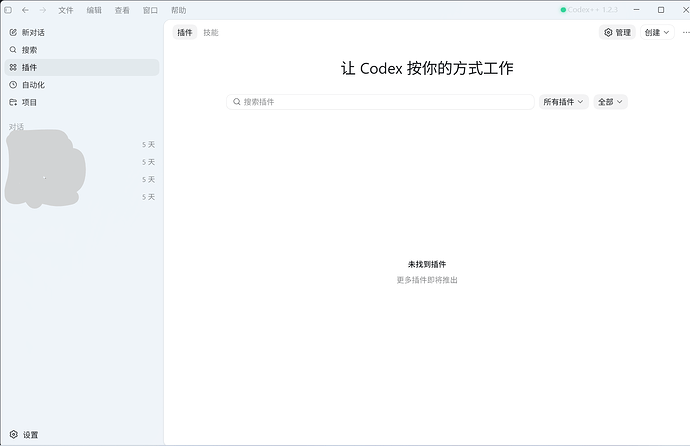The image size is (690, 446).
Task: Focus the 搜索插件 search field
Action: 380,102
